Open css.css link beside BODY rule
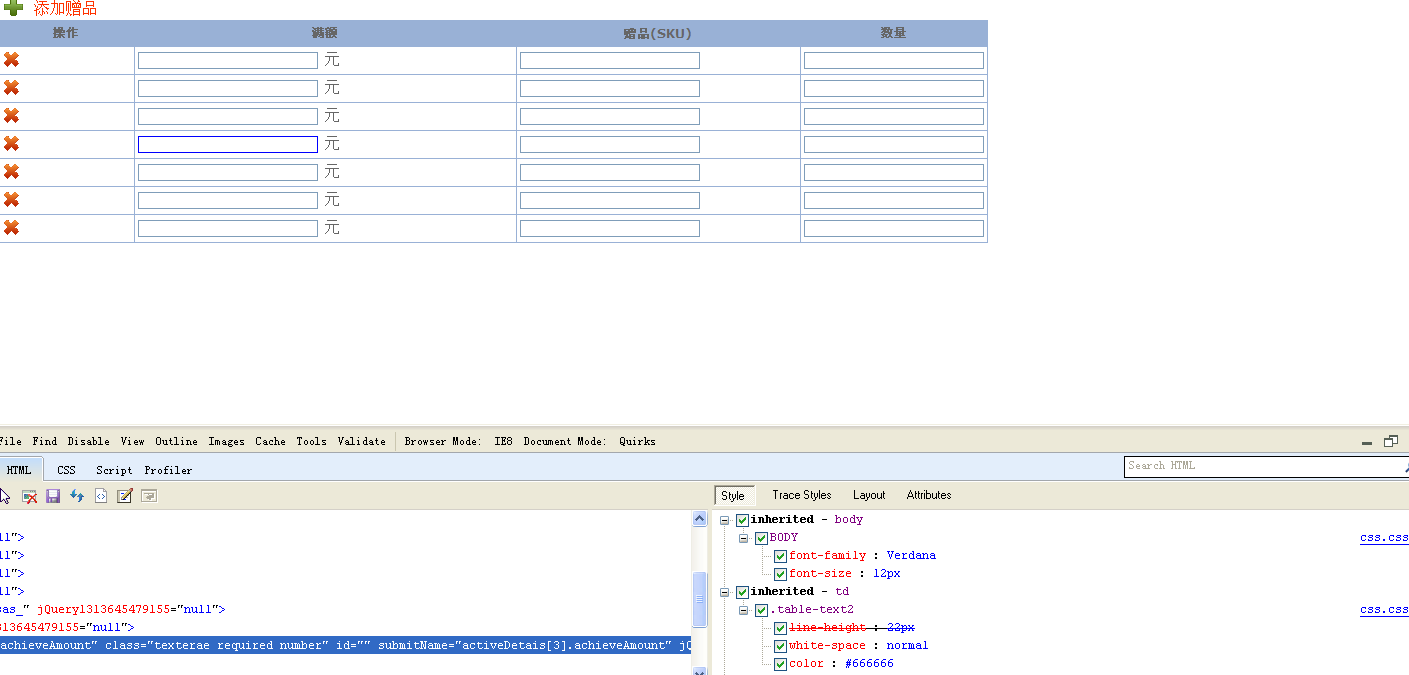 pyautogui.click(x=1384, y=538)
